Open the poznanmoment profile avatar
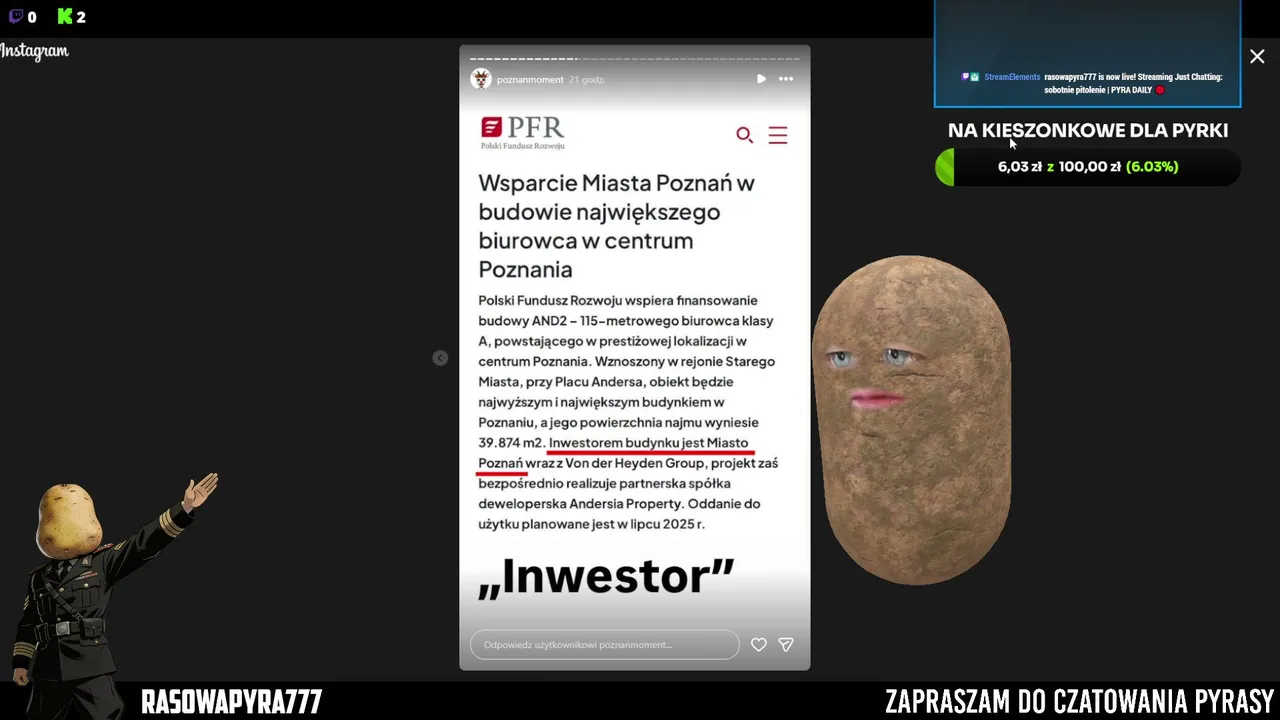1280x720 pixels. [481, 79]
